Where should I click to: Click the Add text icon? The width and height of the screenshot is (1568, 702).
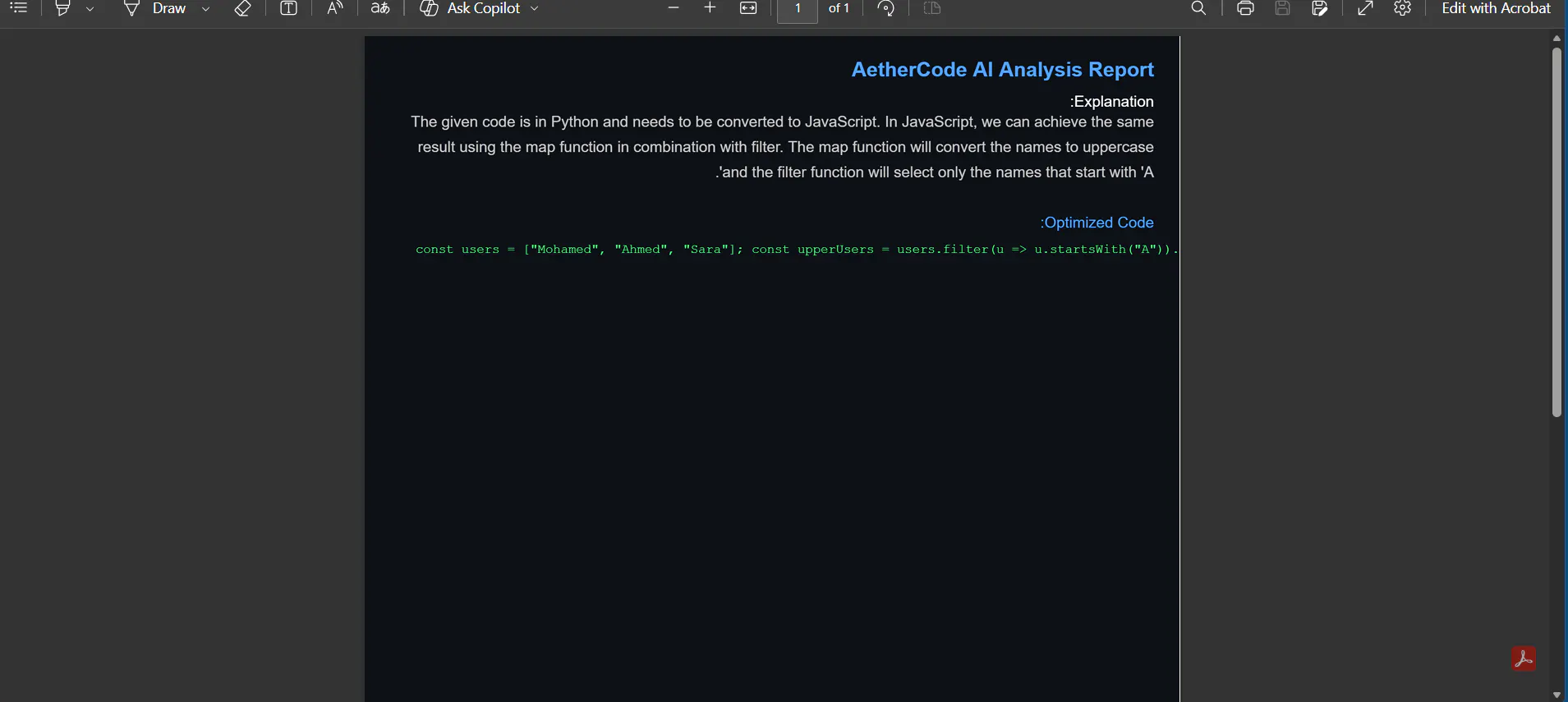[x=288, y=8]
